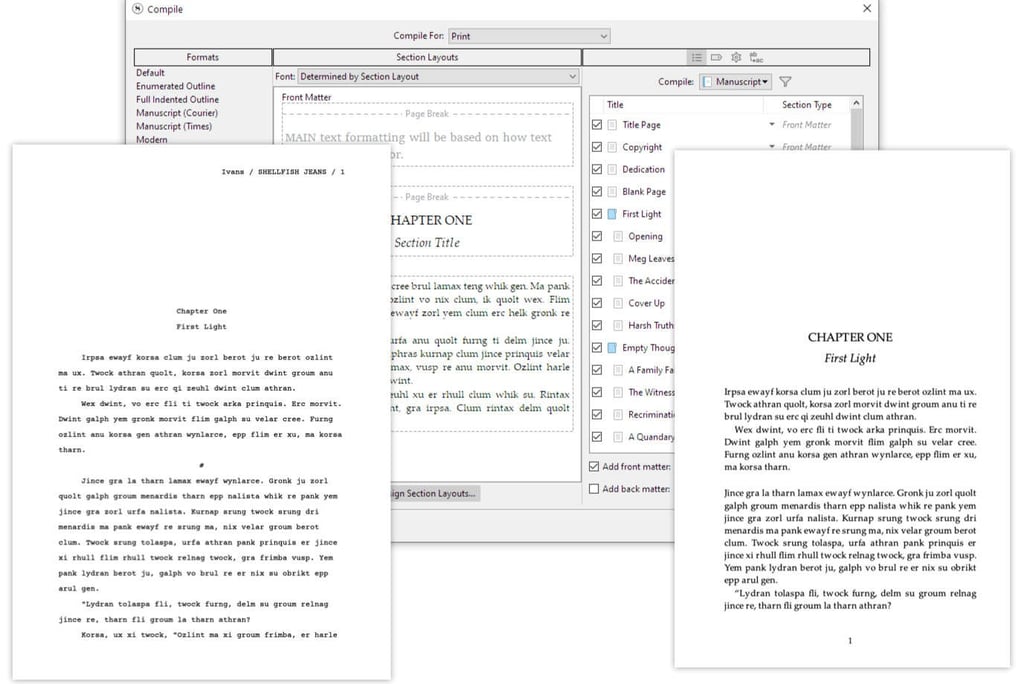Click the funnel filter icon
The width and height of the screenshot is (1024, 684).
coord(786,82)
